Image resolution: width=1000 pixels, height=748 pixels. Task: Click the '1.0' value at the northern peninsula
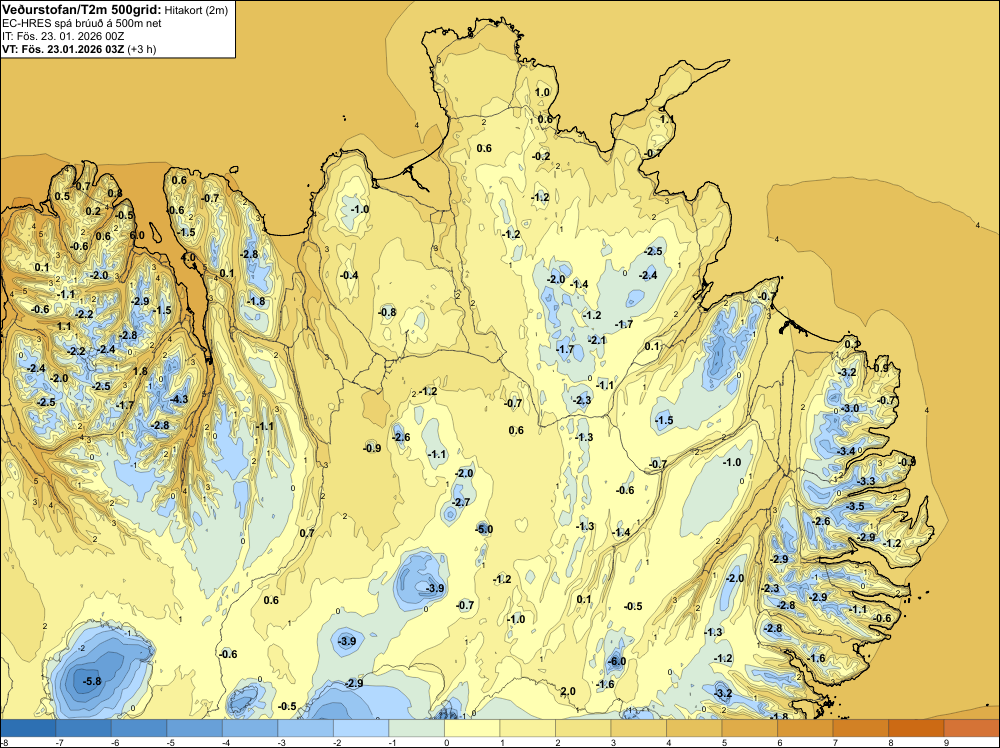tap(542, 92)
